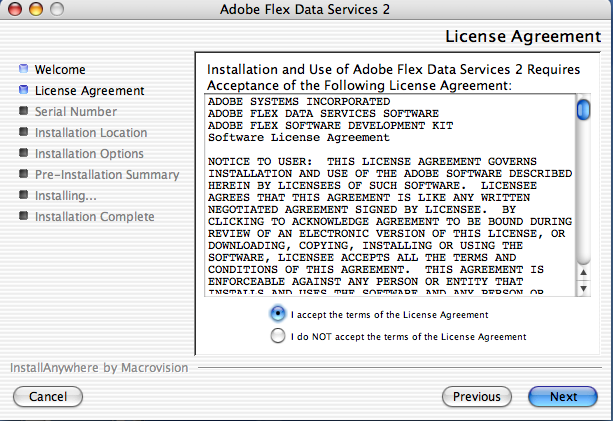Click the Installation Complete step bullet icon

pyautogui.click(x=23, y=216)
